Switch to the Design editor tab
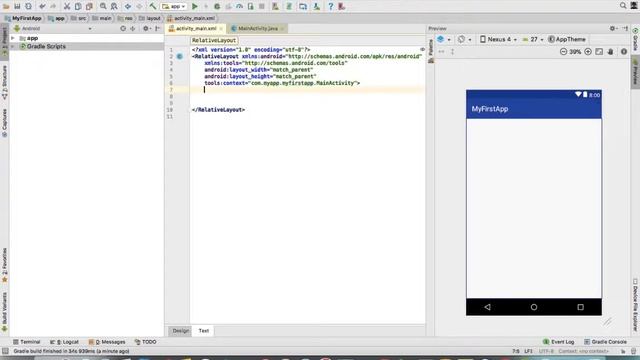 (180, 331)
